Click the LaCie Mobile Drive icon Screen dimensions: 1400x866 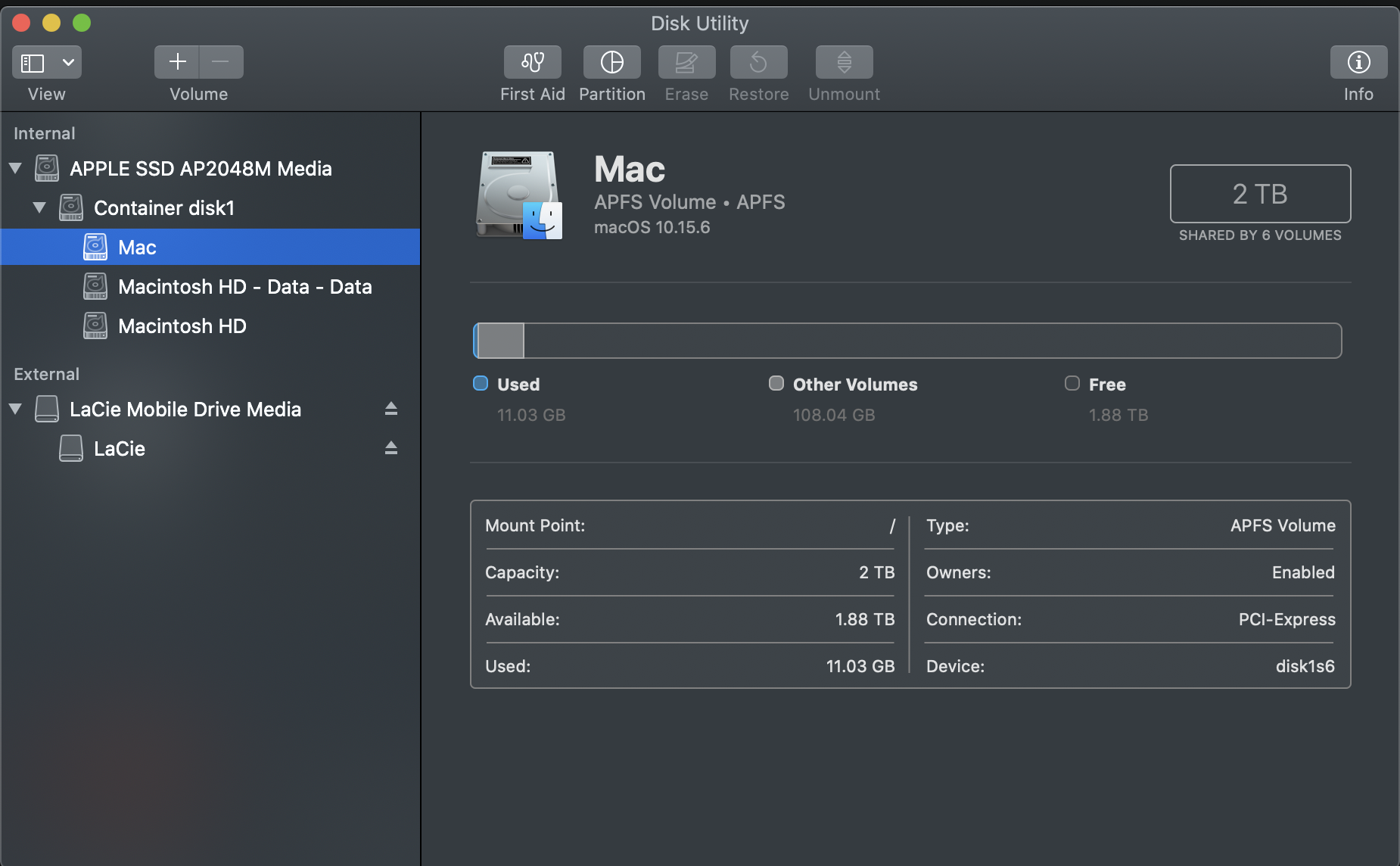pos(47,409)
